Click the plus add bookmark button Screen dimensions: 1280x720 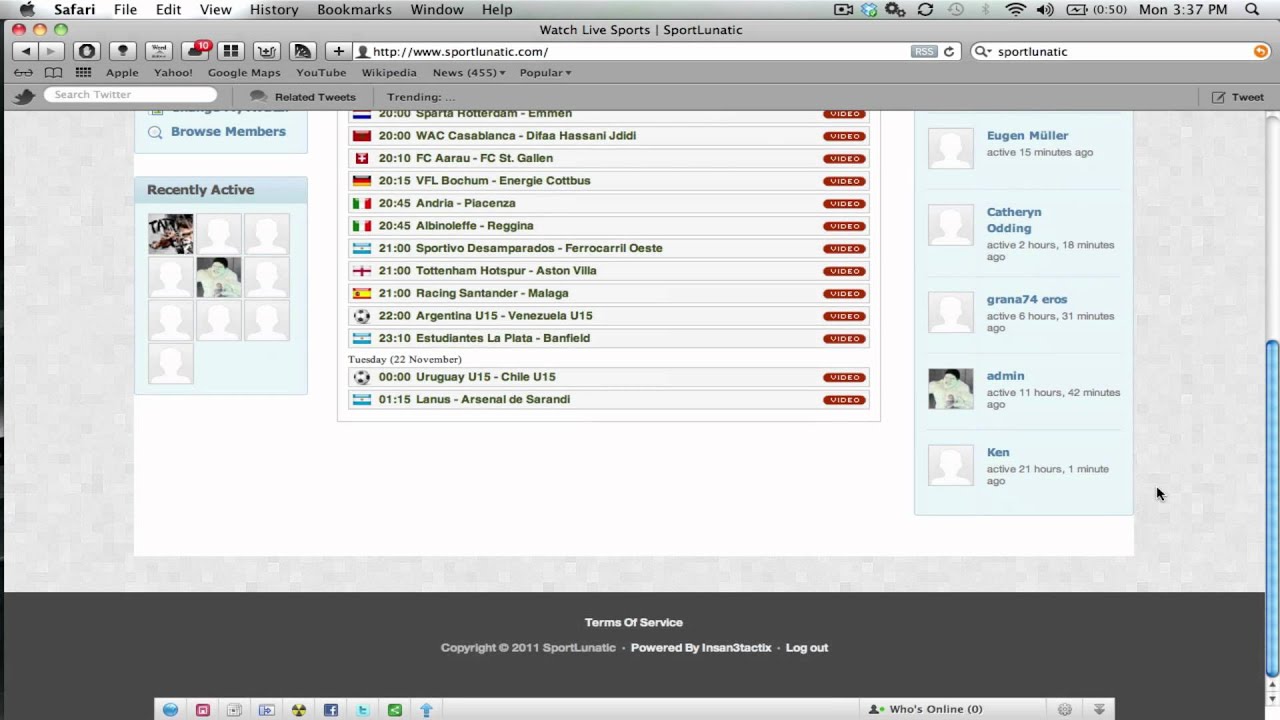338,51
